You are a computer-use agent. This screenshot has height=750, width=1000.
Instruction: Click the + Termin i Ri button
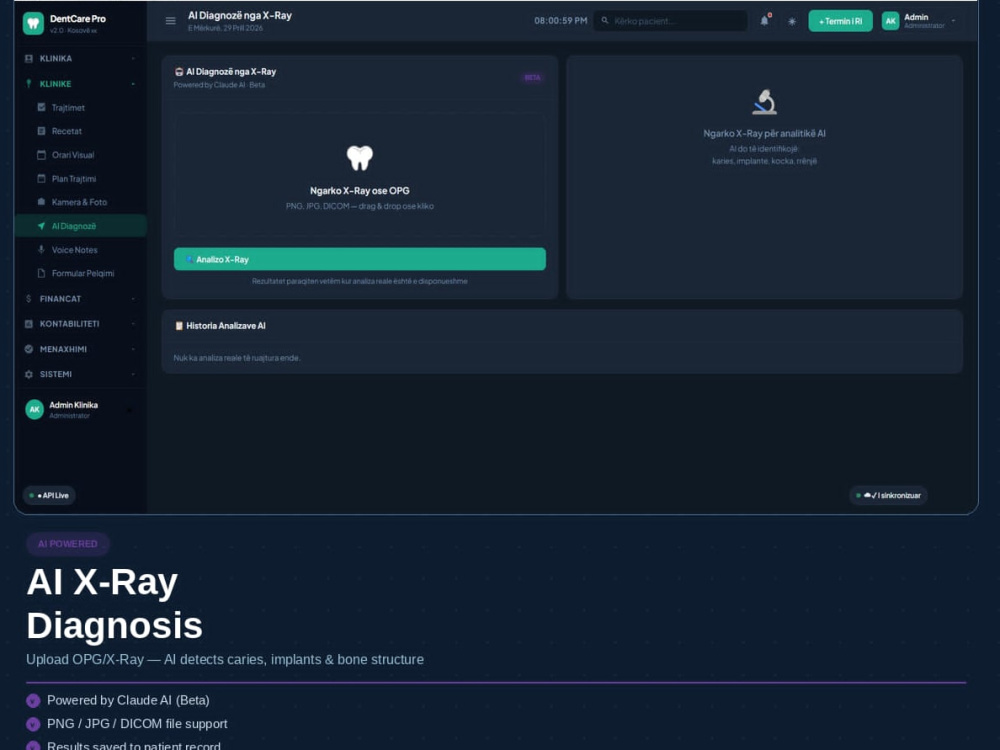click(840, 21)
